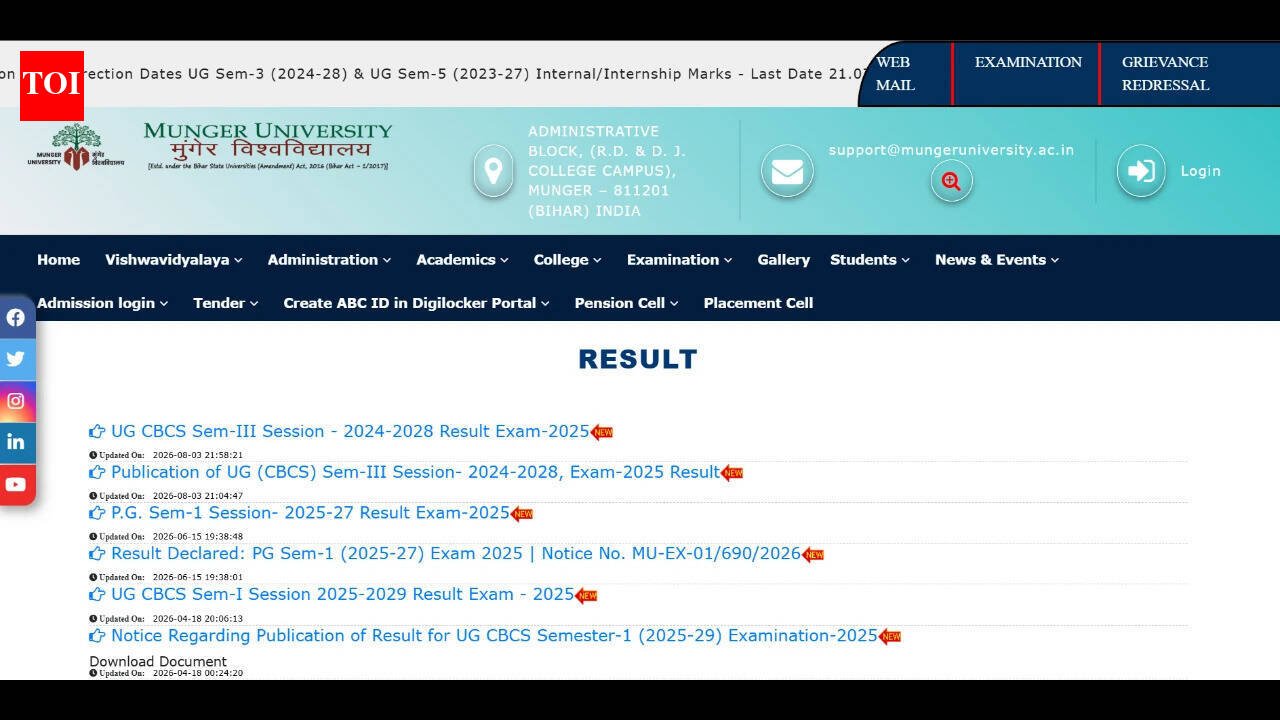Open the Facebook social sidebar icon
Screen dimensions: 1280x720
coord(16,318)
